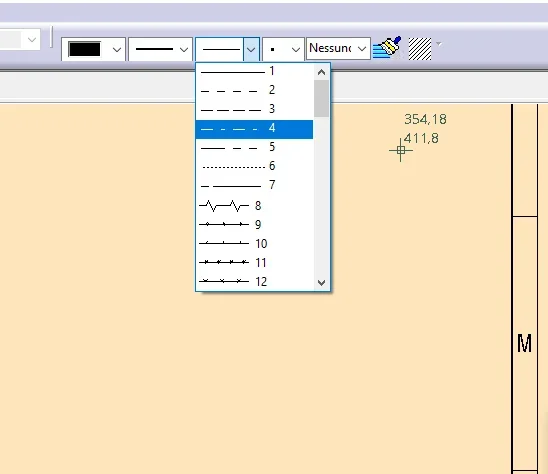Select line style 9 with diamond markers
Viewport: 548px width, 474px height.
[x=254, y=224]
